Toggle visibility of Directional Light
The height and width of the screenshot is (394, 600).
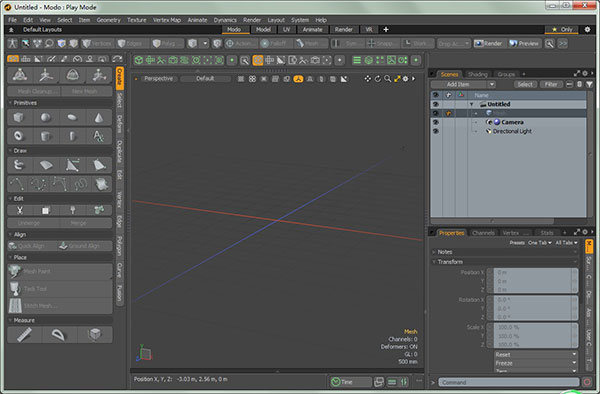(x=435, y=131)
